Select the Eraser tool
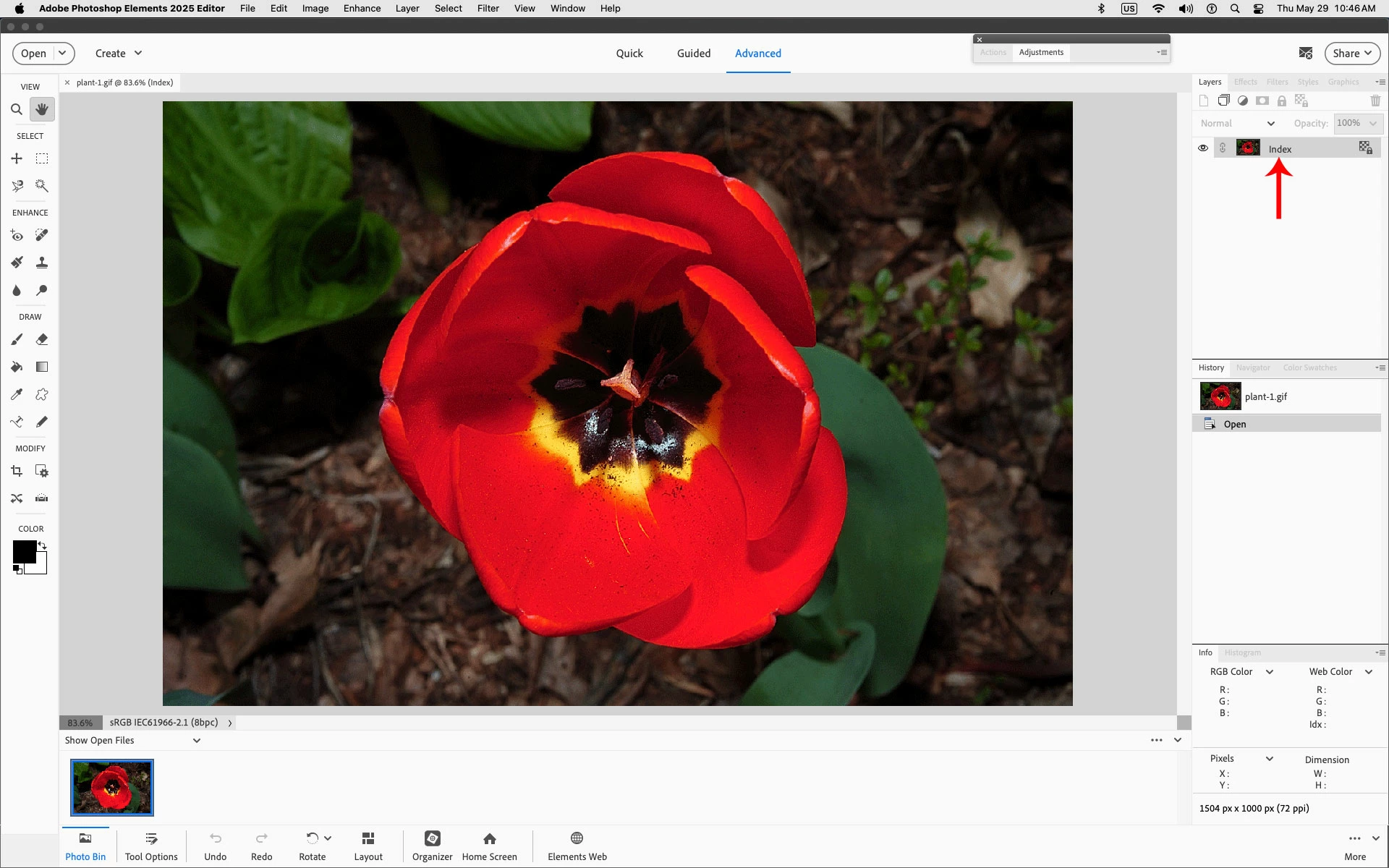The image size is (1389, 868). 42,339
